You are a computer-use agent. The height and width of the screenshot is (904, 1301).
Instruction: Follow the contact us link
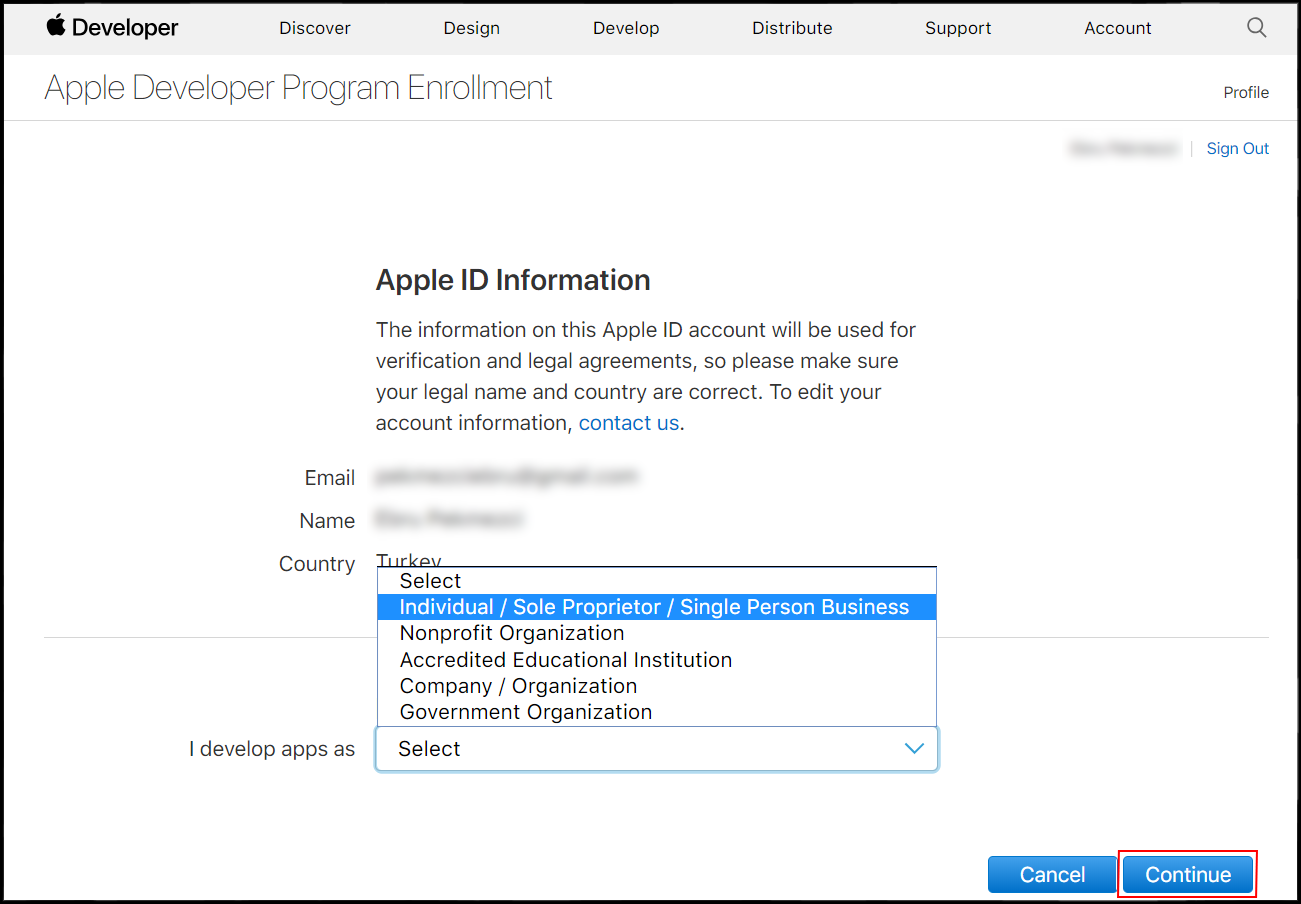coord(629,423)
